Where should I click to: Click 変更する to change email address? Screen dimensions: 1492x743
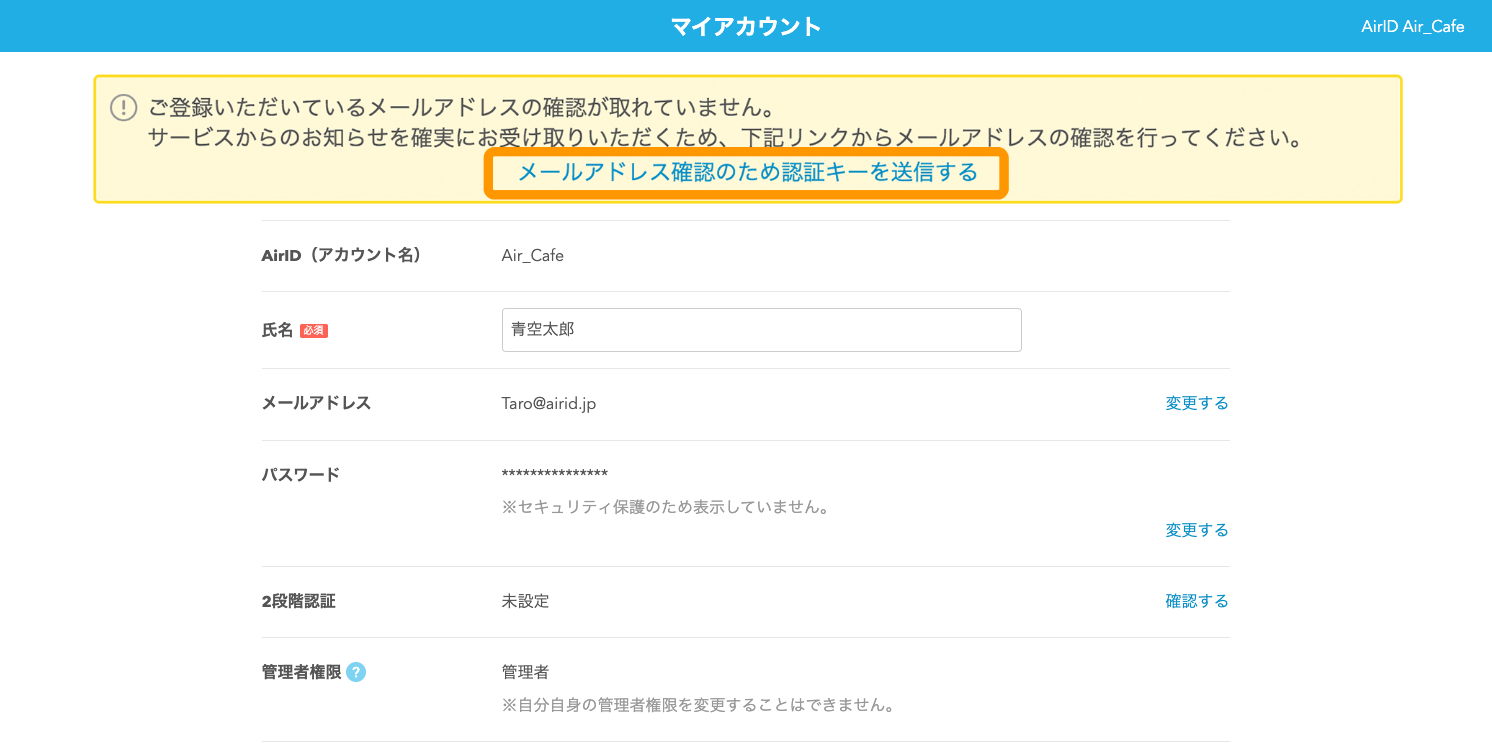(1196, 403)
